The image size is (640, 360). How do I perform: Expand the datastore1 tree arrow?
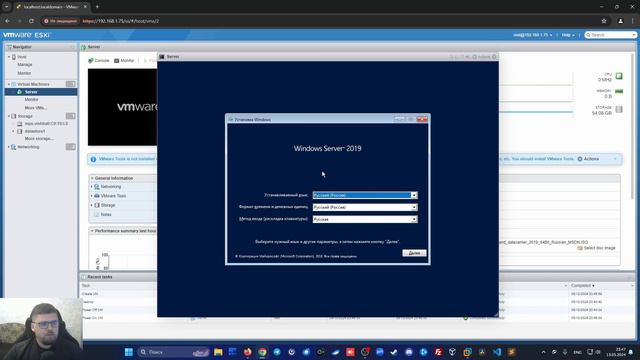[x=13, y=131]
